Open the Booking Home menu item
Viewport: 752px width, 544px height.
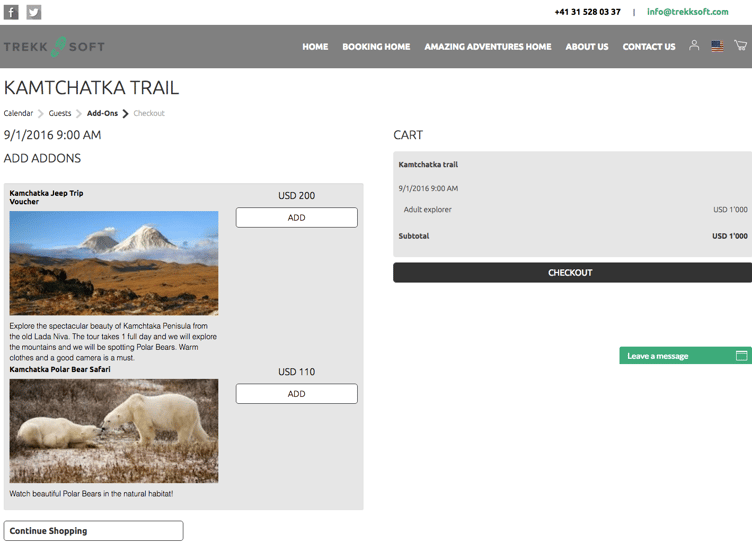click(x=376, y=47)
